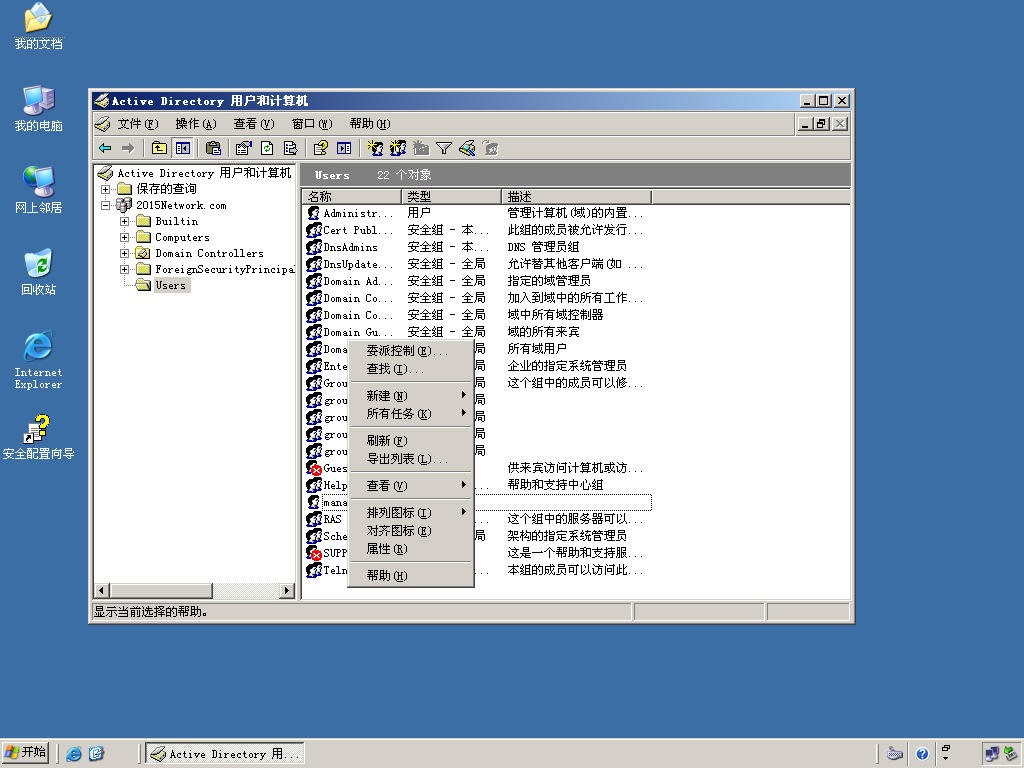Expand the saved queries node
This screenshot has height=768, width=1024.
105,189
